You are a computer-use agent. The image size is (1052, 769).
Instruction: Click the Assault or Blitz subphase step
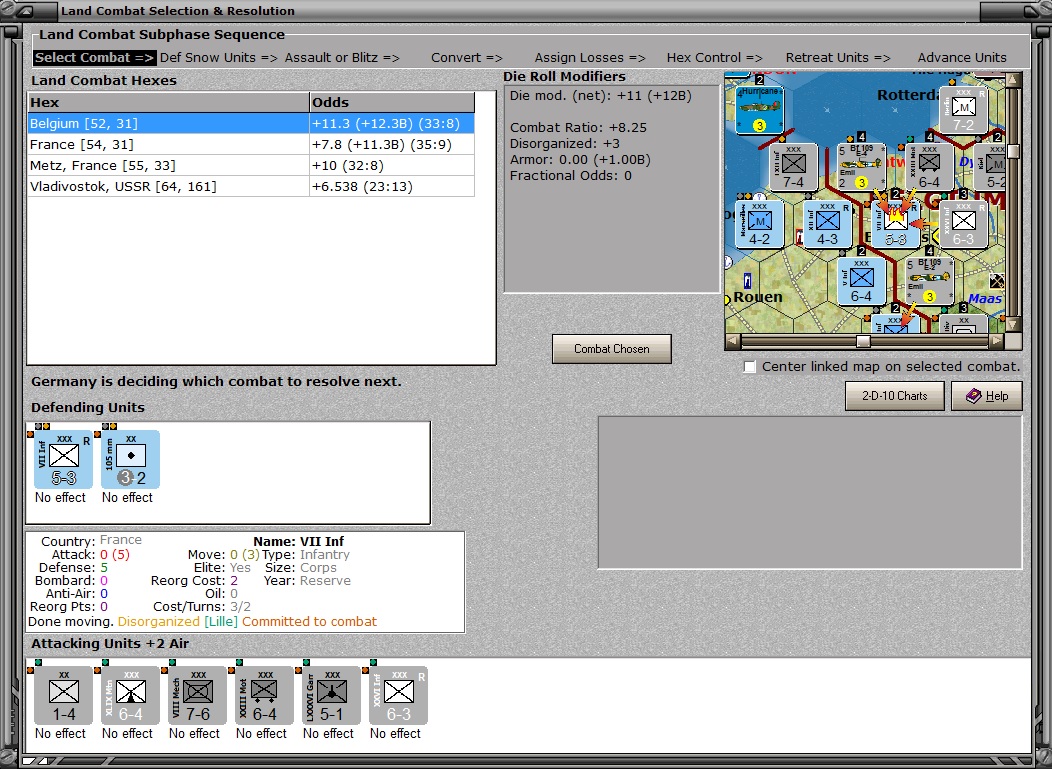coord(342,58)
